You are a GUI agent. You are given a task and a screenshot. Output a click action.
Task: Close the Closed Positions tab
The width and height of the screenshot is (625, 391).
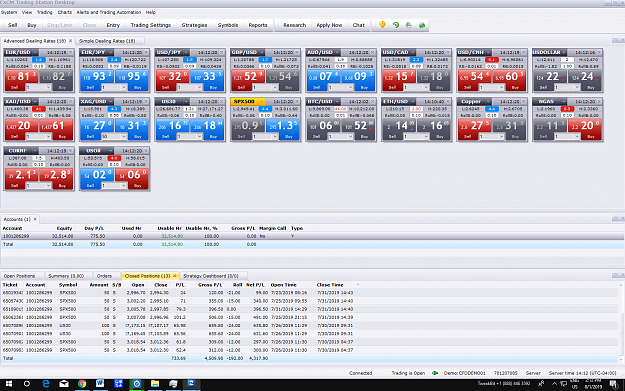point(175,276)
